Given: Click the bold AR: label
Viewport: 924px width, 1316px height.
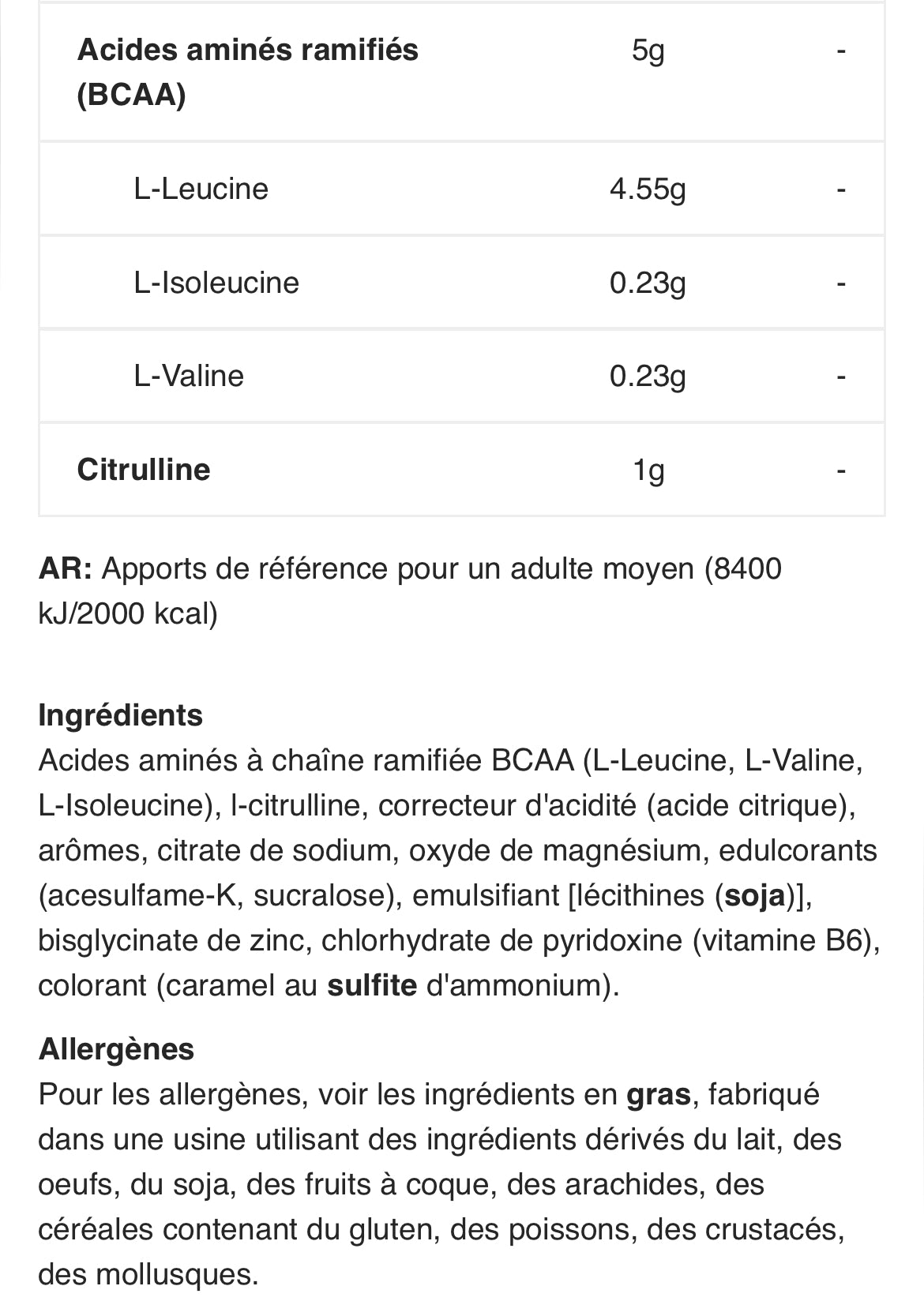Looking at the screenshot, I should click(65, 568).
